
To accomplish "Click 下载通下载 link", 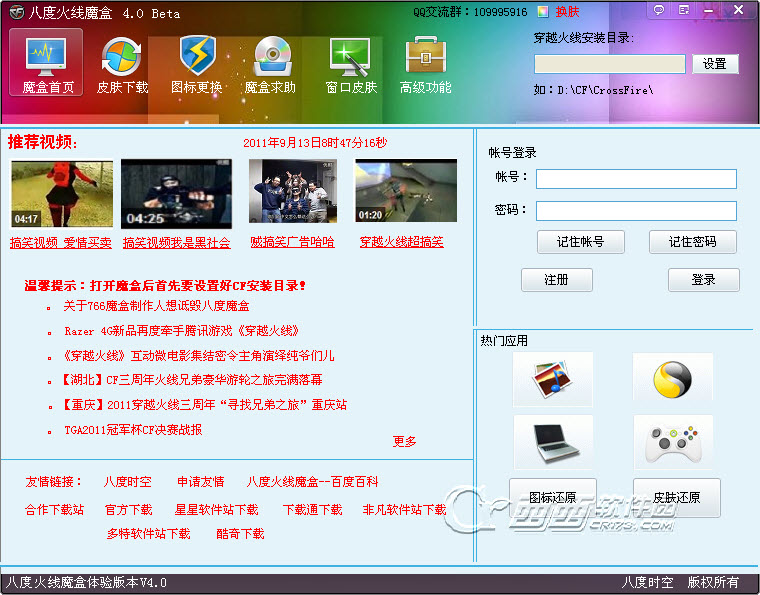I will coord(313,510).
